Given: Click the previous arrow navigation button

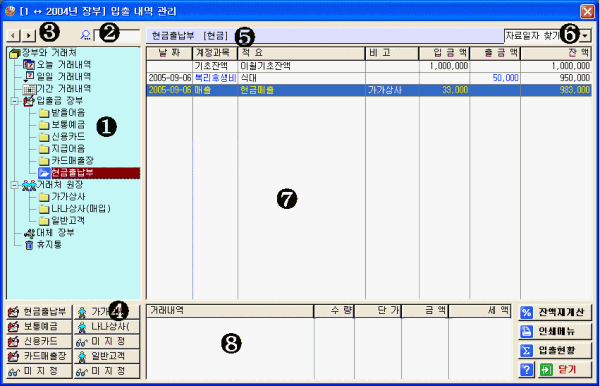Looking at the screenshot, I should point(13,36).
